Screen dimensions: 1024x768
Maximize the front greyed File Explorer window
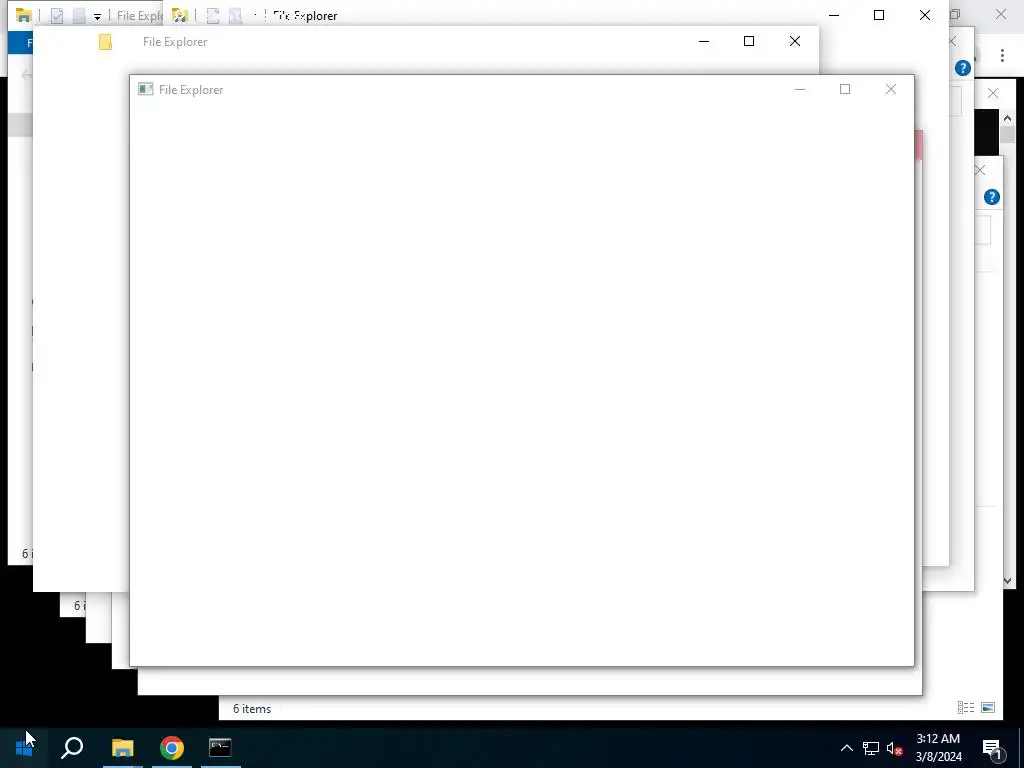[845, 89]
